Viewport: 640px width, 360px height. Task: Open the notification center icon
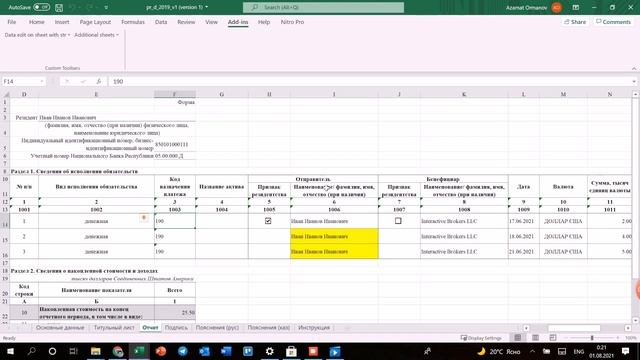[x=625, y=351]
